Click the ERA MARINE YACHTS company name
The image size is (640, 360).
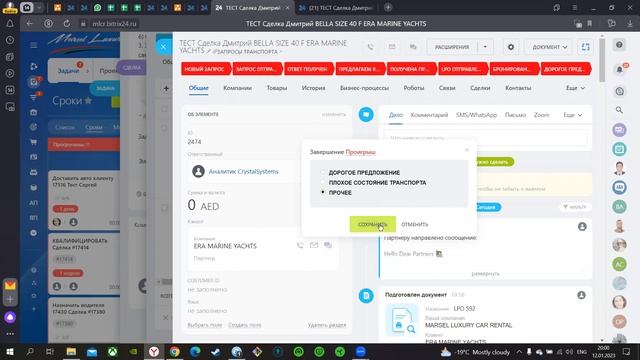(x=225, y=246)
